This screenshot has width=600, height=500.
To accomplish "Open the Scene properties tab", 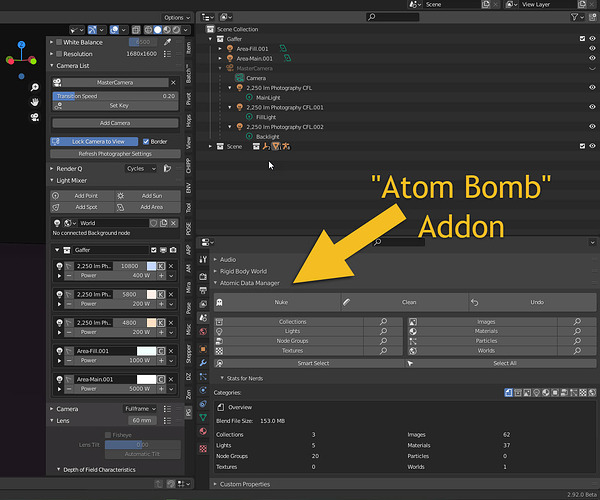I will pos(203,318).
